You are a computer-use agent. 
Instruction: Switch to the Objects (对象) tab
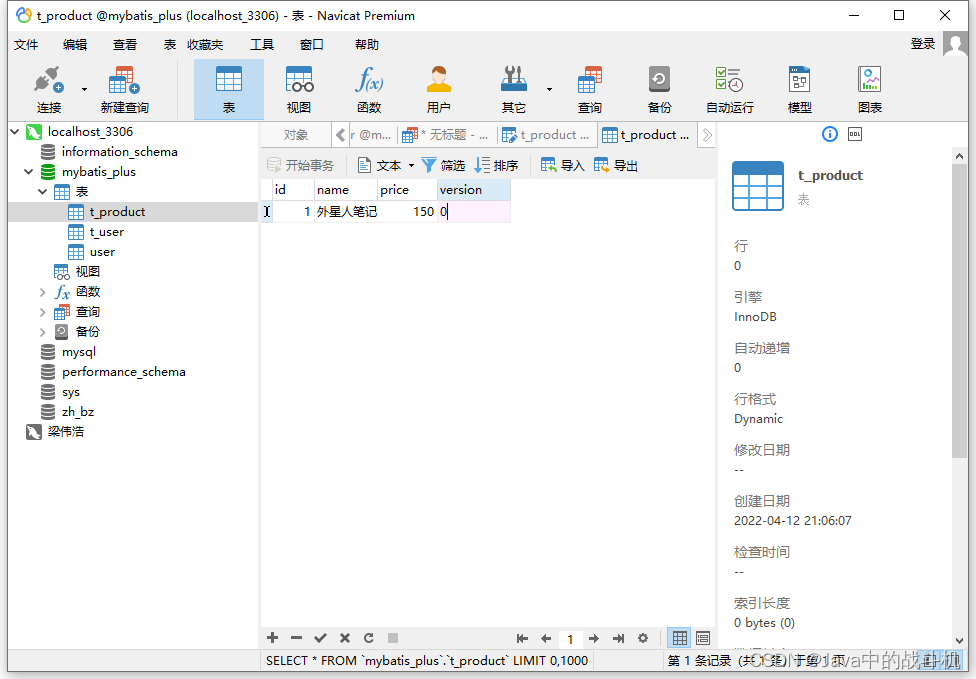296,135
